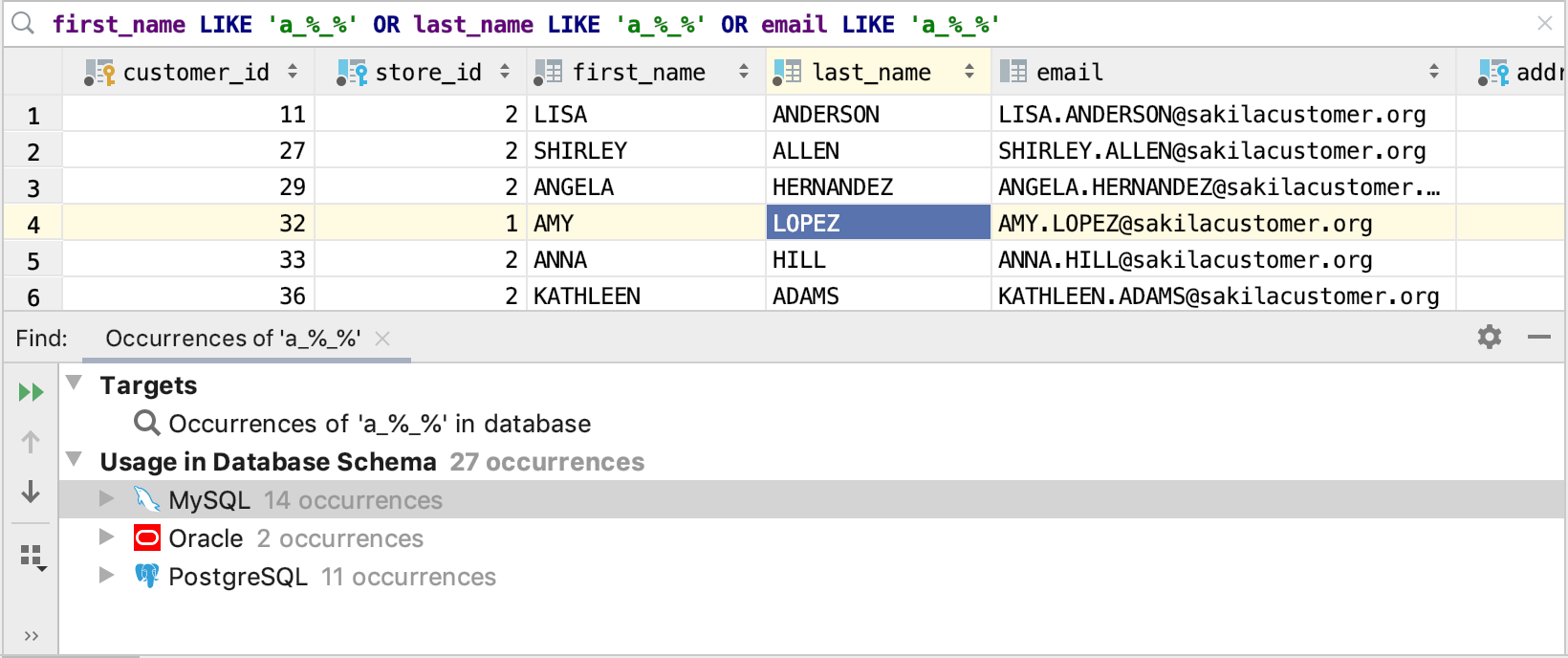Go to next occurrence down arrow
Viewport: 1568px width, 658px height.
click(31, 492)
